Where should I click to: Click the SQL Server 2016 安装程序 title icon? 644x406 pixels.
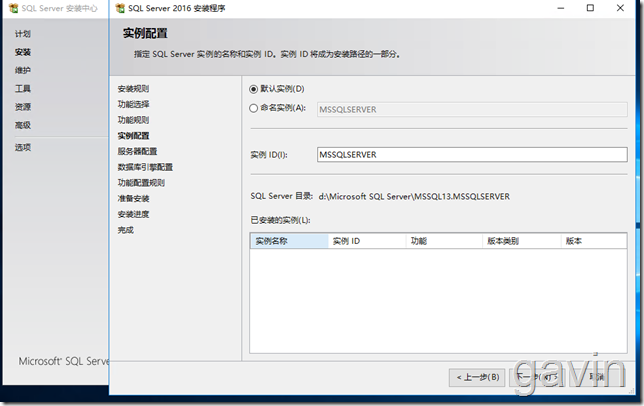point(120,8)
